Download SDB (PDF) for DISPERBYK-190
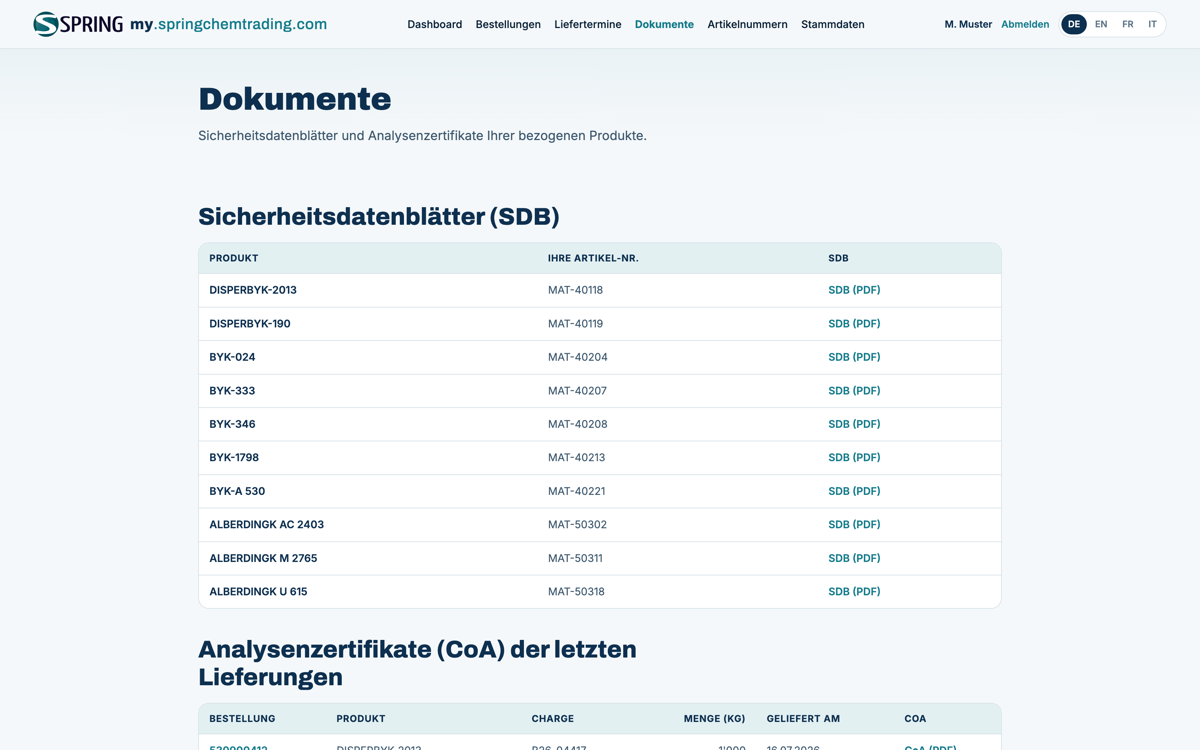 pos(854,324)
